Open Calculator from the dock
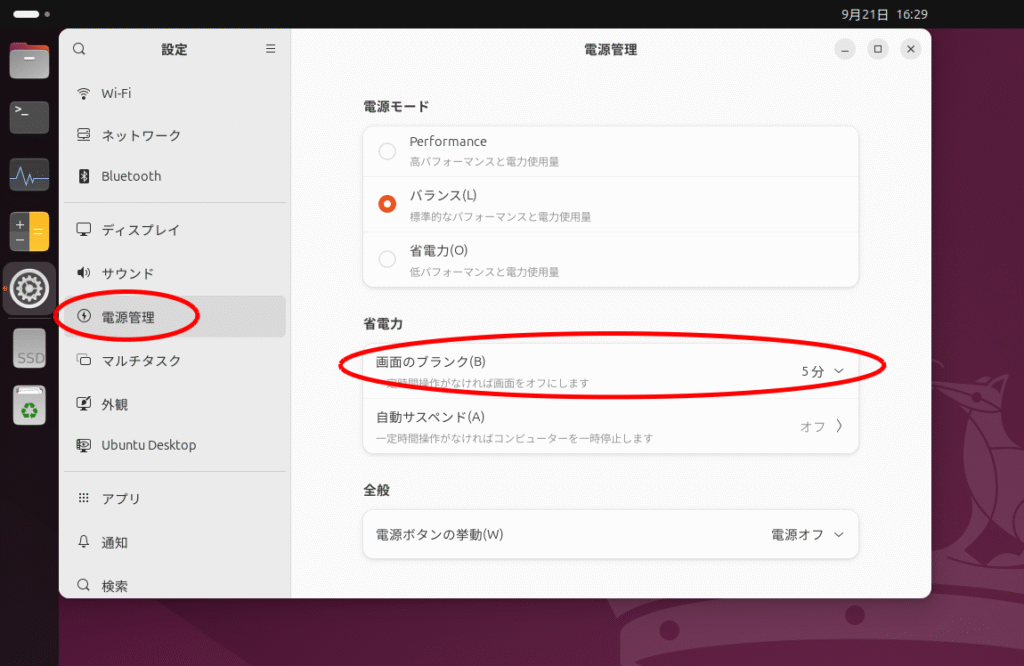The image size is (1024, 666). pyautogui.click(x=29, y=231)
